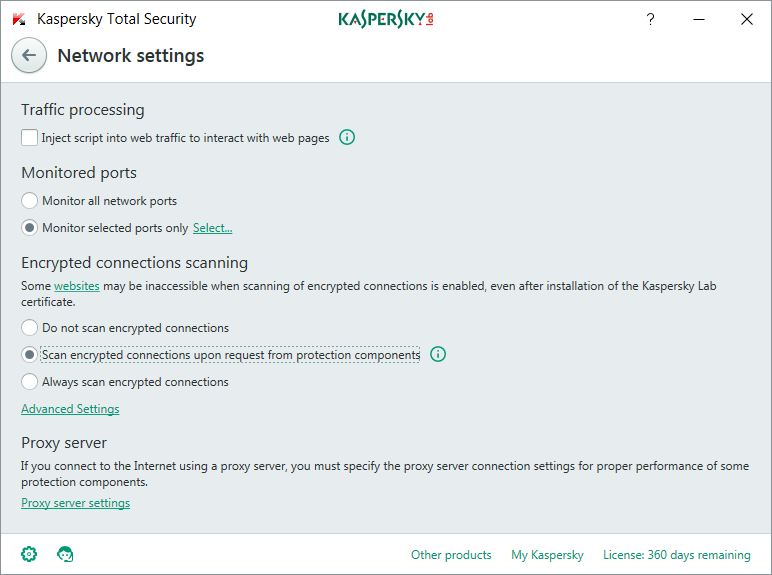Open Proxy server settings link
This screenshot has width=772, height=575.
click(x=75, y=503)
